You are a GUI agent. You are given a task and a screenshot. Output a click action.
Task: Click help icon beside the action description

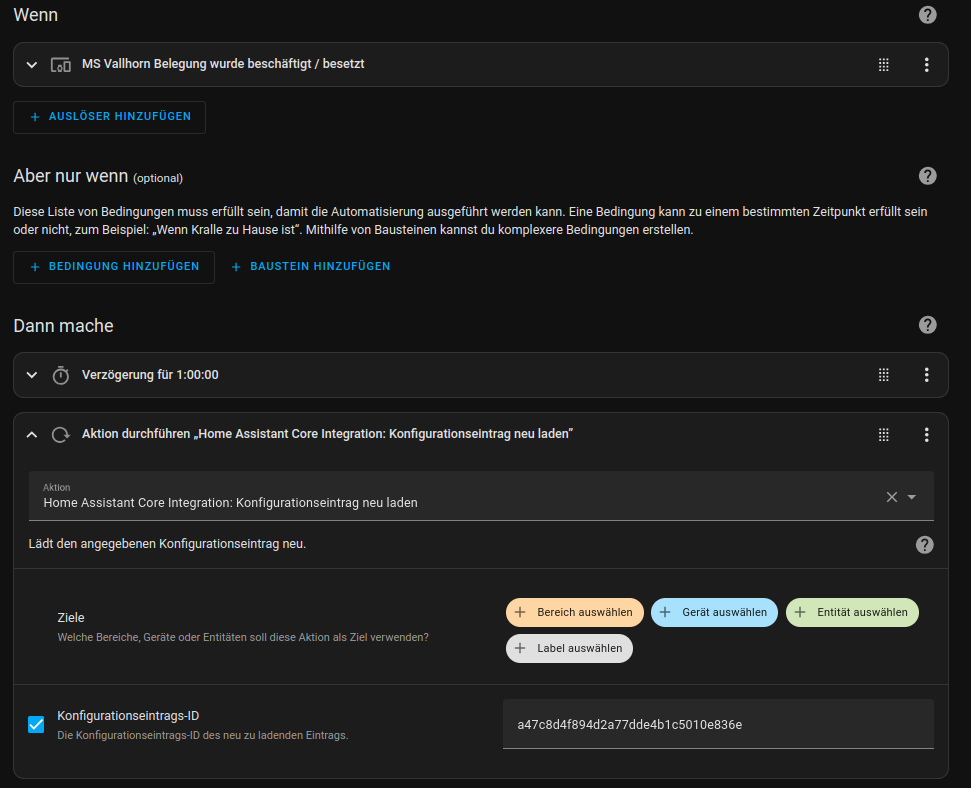point(924,545)
